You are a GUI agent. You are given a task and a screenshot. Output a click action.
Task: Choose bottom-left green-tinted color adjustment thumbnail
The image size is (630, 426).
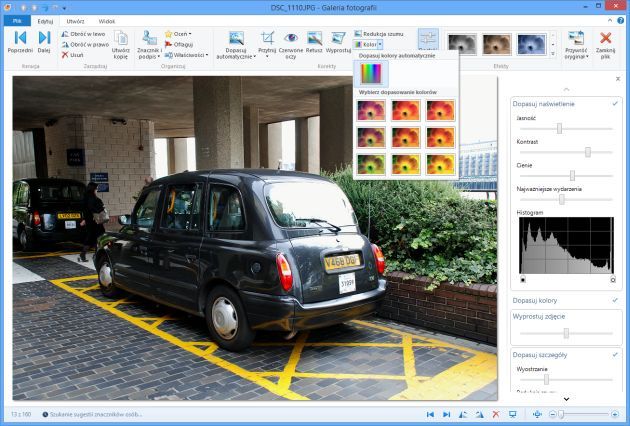pos(371,164)
